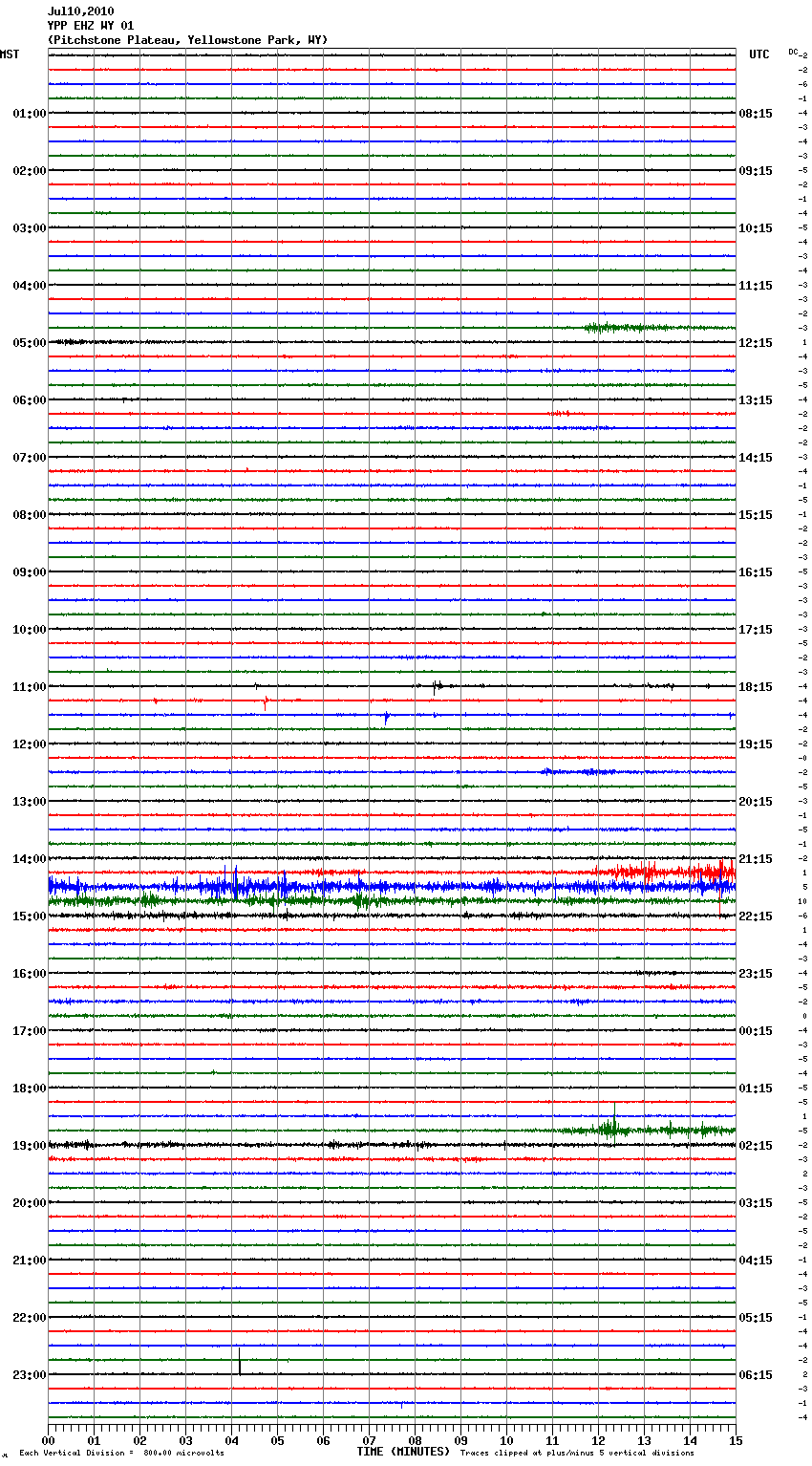Click the "18:15" UTC time label
The height and width of the screenshot is (1466, 812).
[x=756, y=687]
